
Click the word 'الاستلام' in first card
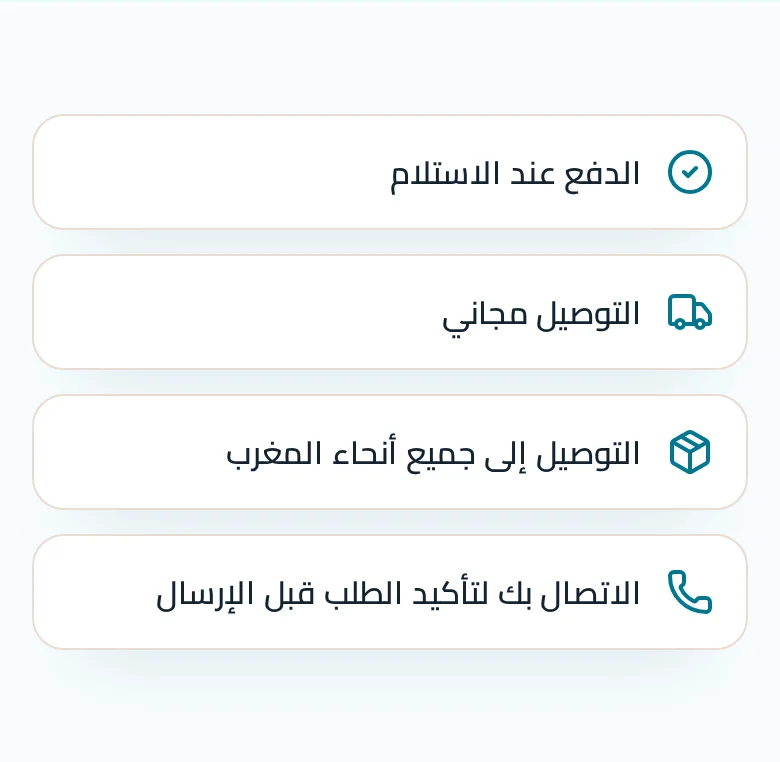(x=444, y=175)
